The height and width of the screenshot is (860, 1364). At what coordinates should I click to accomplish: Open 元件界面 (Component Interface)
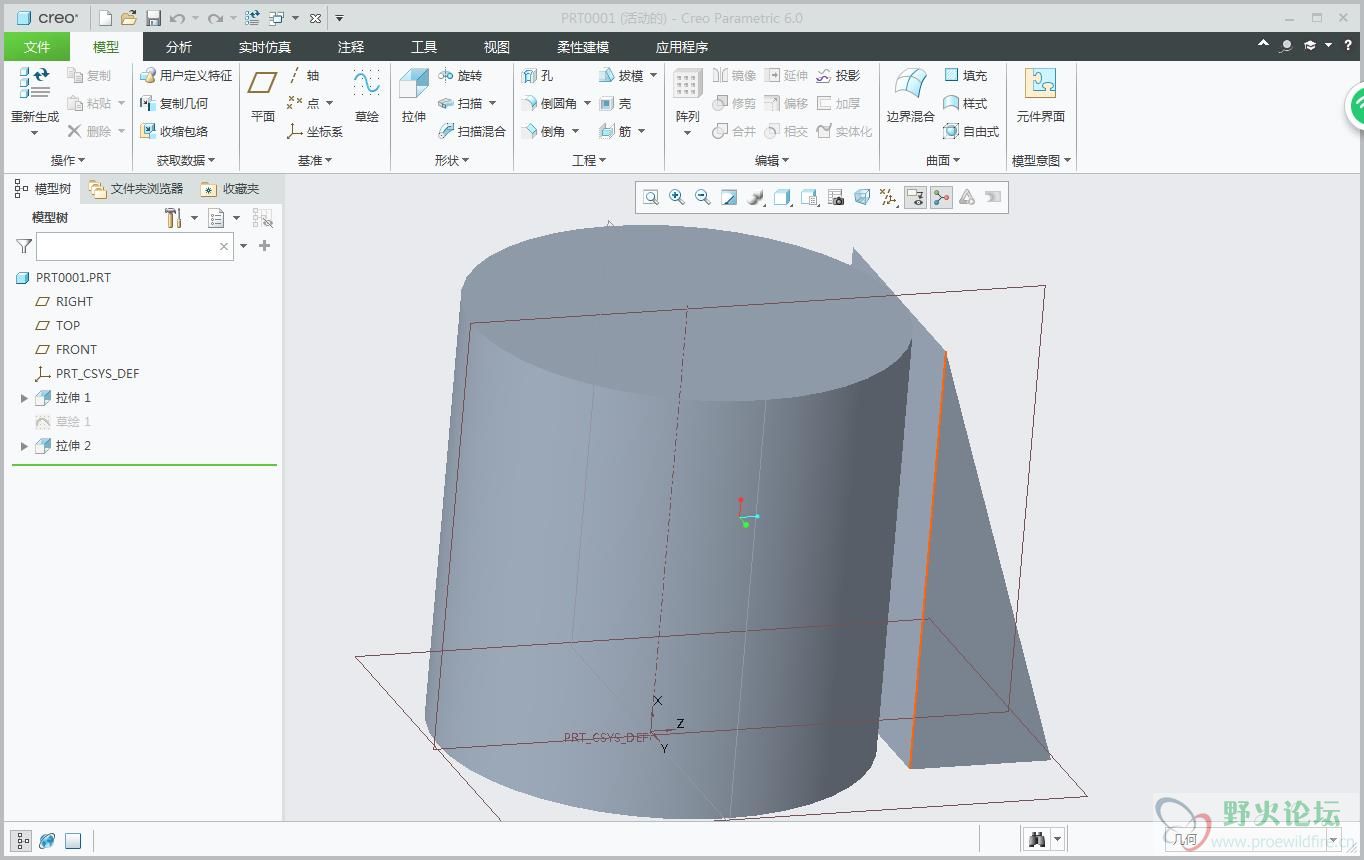[1041, 96]
